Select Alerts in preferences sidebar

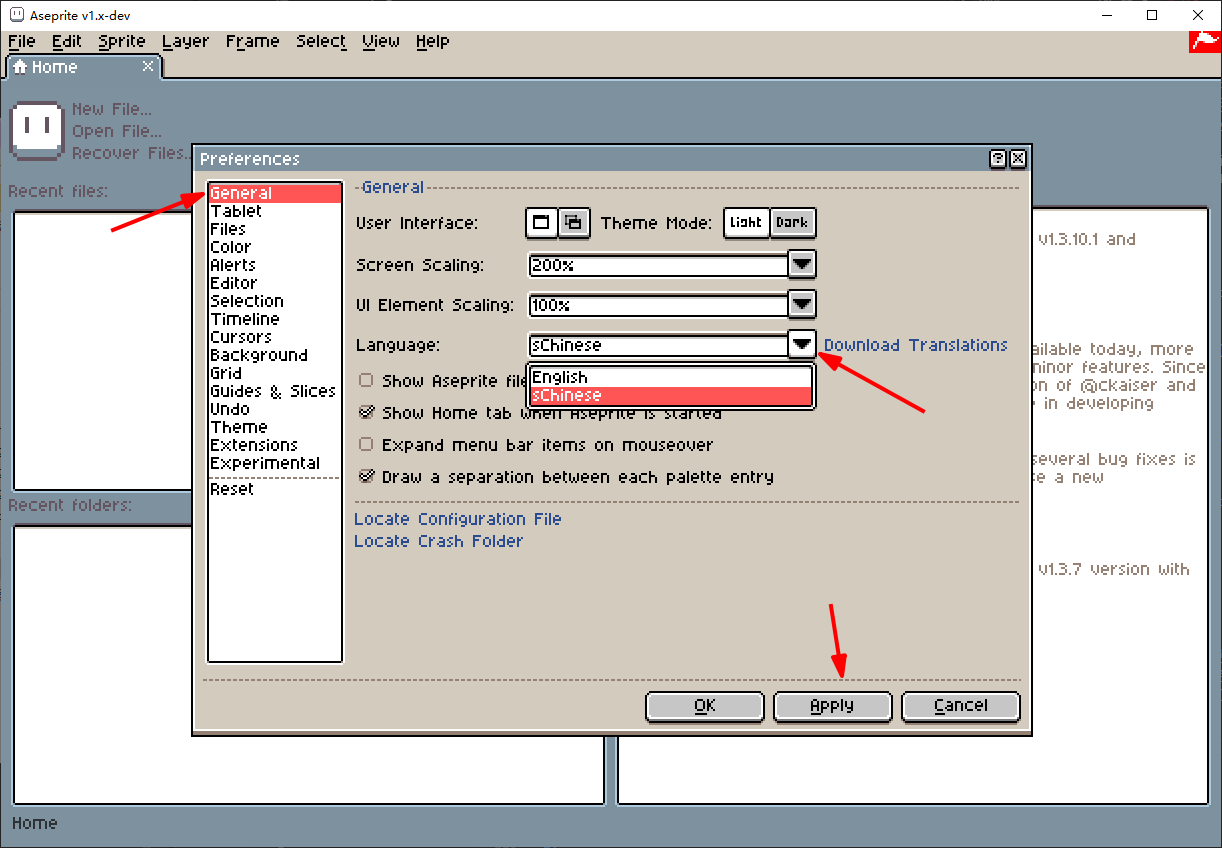(x=275, y=265)
